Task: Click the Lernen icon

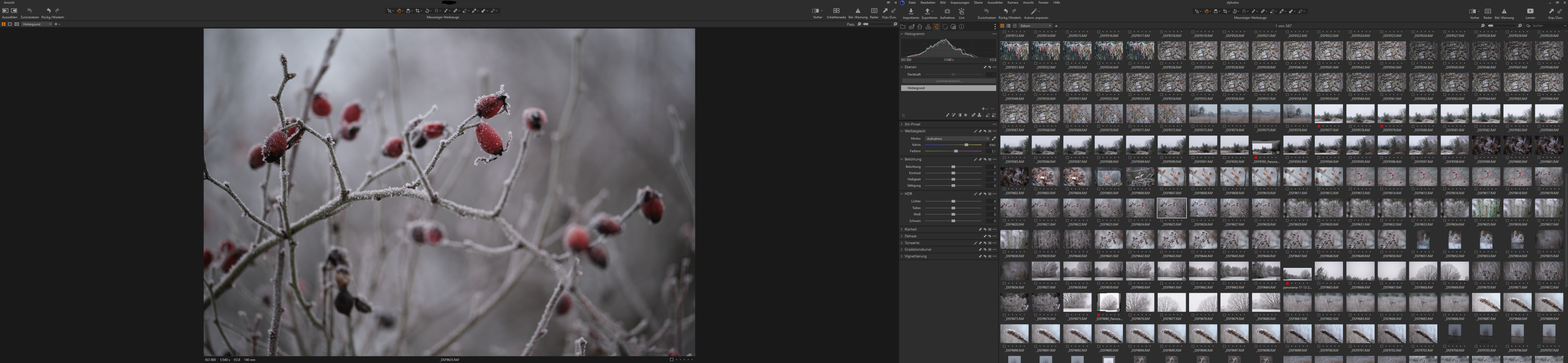Action: (1530, 11)
